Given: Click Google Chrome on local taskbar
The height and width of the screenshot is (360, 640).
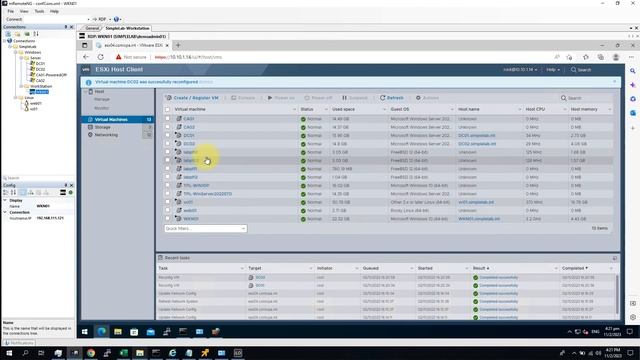Looking at the screenshot, I should tap(91, 353).
